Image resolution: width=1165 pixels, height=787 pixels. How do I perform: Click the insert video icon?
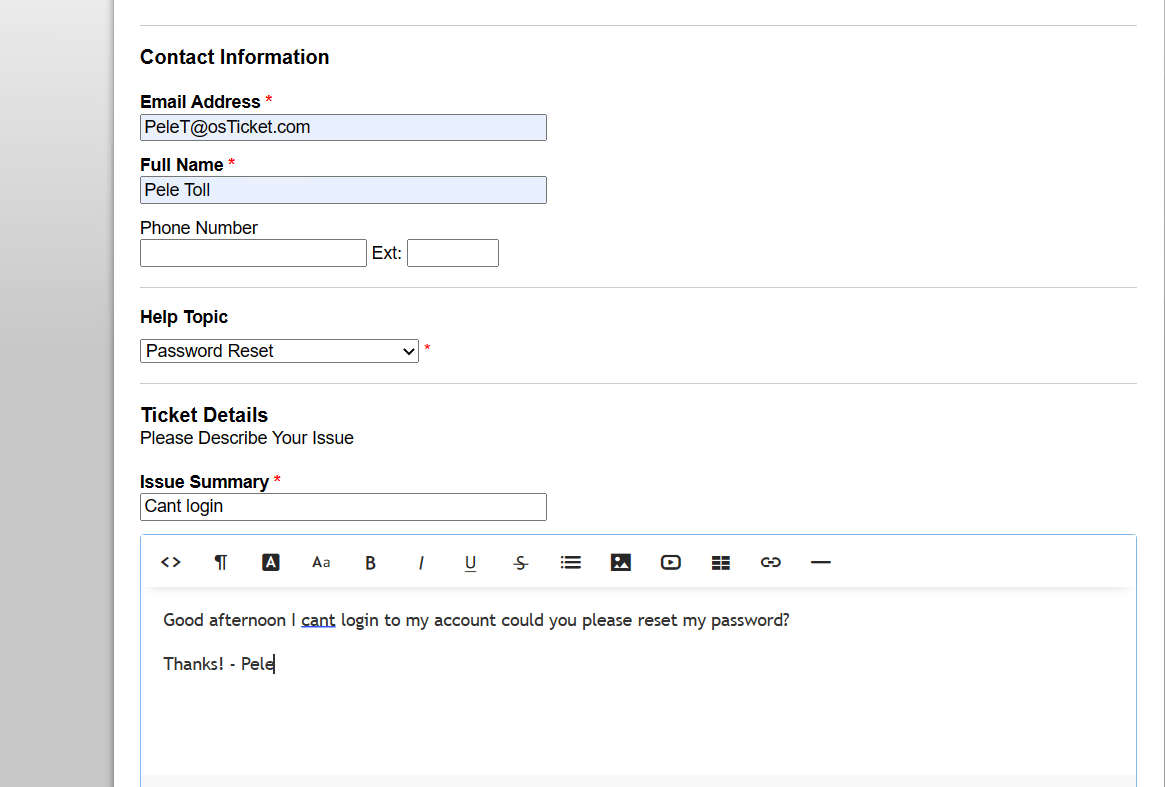[670, 562]
